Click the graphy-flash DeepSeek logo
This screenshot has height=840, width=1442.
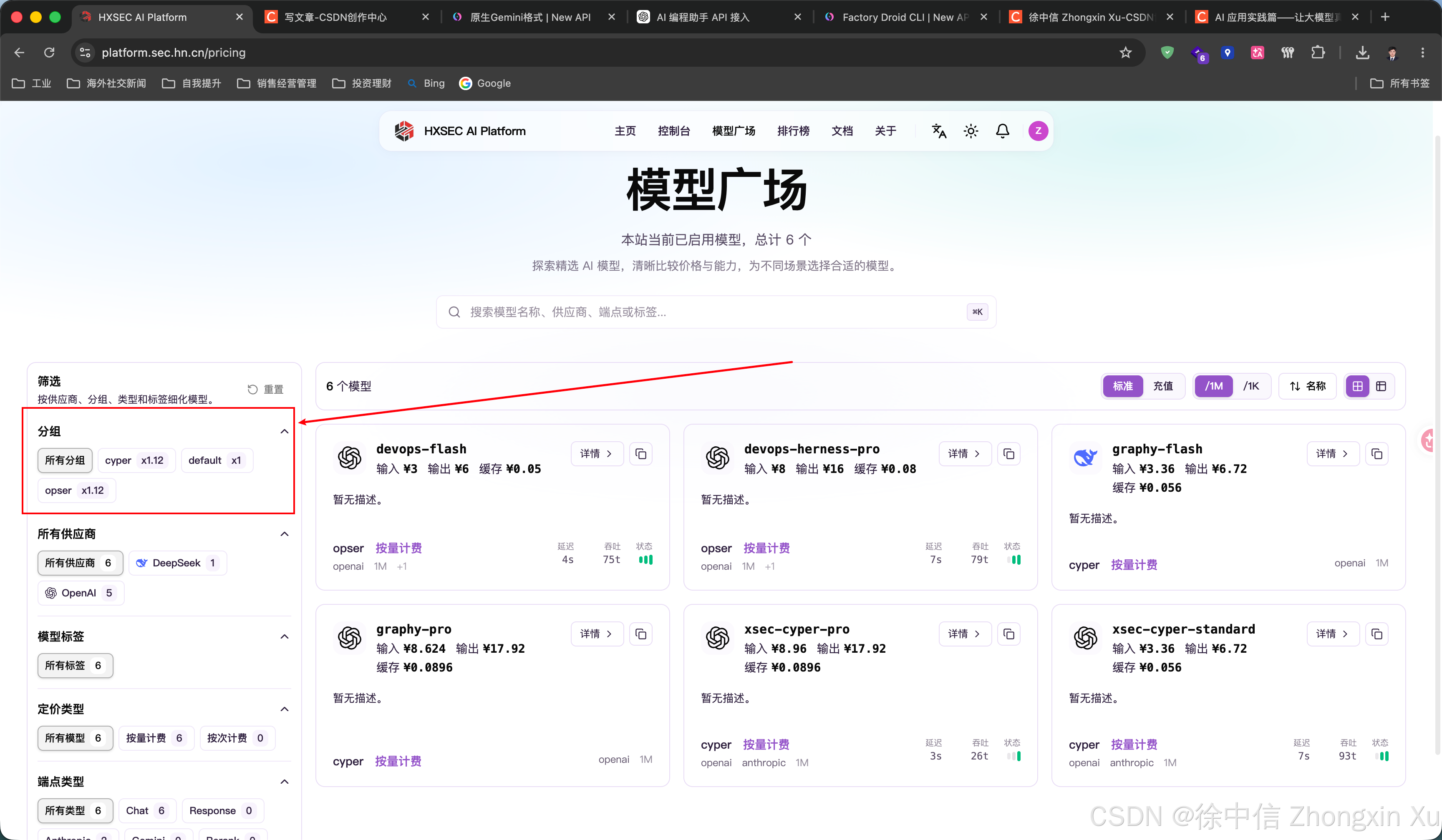coord(1085,458)
